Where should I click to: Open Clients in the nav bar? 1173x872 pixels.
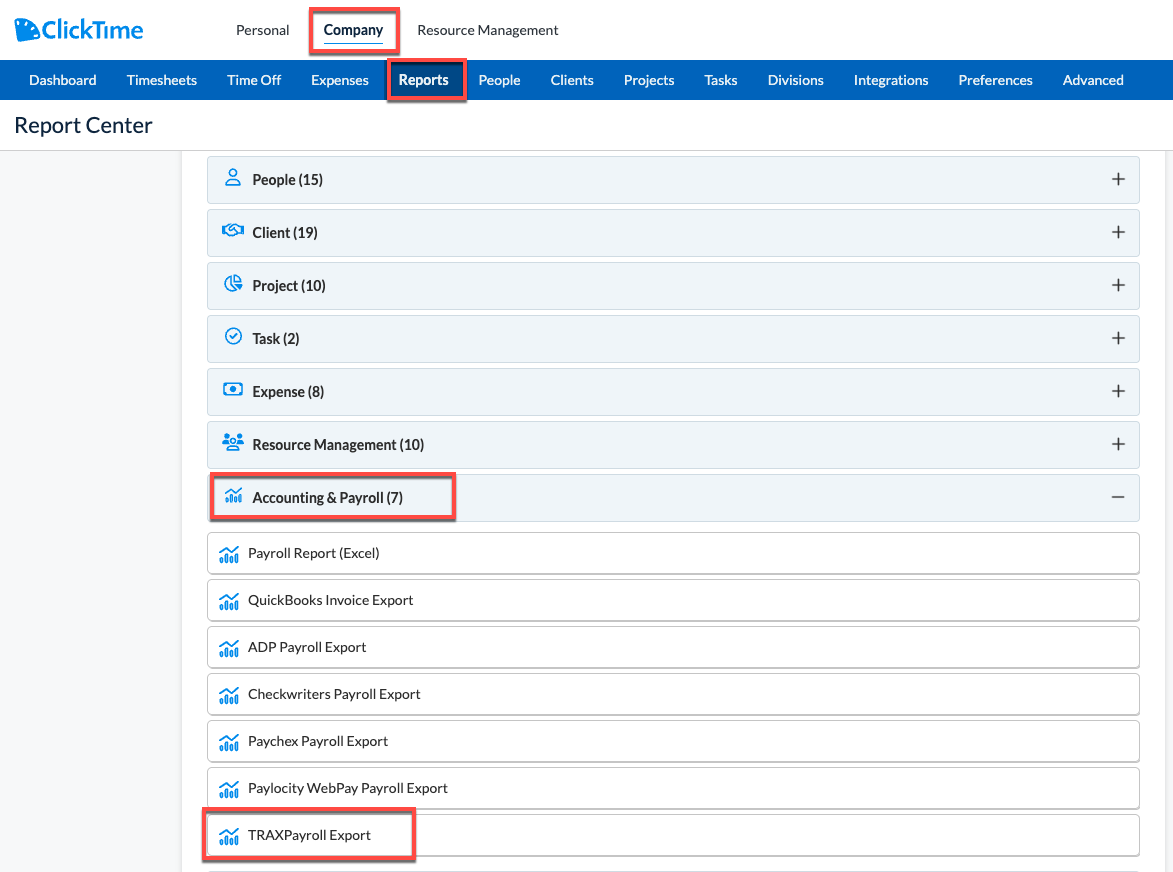click(572, 80)
